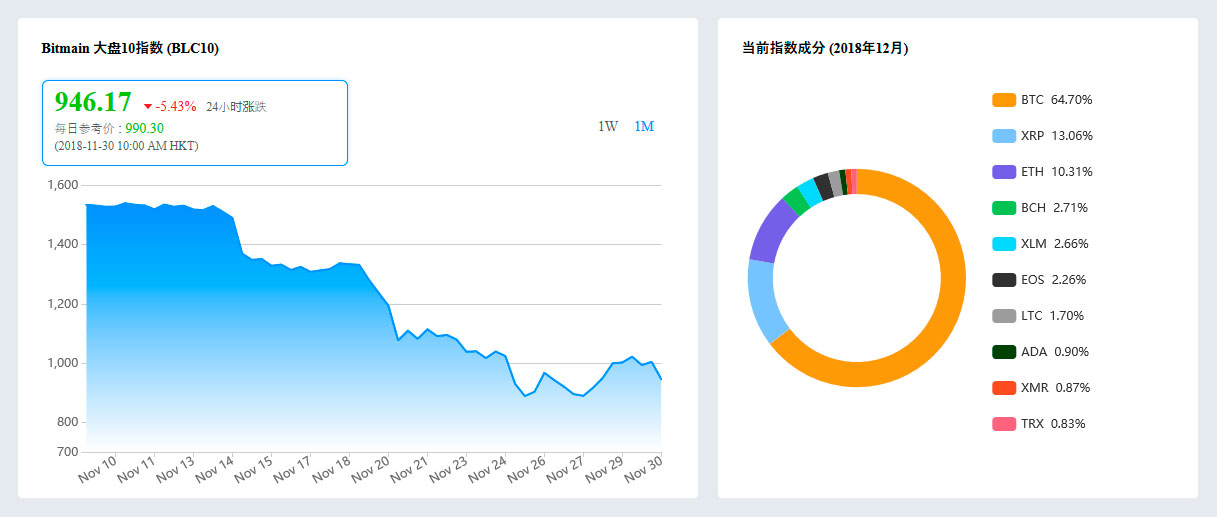Viewport: 1217px width, 517px height.
Task: Click the XLM 2.66% legend label
Action: (1055, 244)
